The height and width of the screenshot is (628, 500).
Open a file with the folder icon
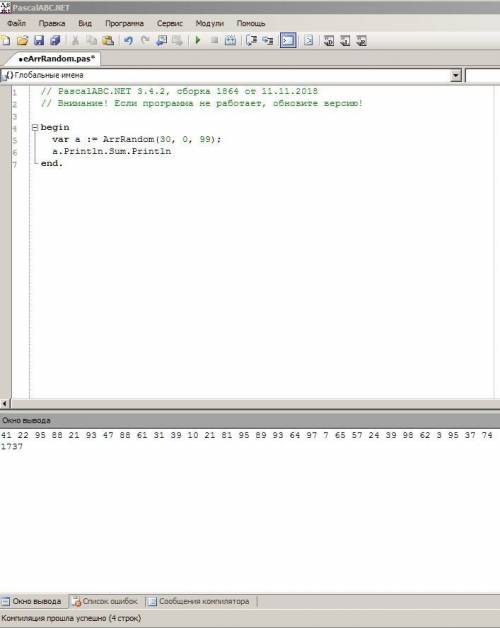pos(22,40)
